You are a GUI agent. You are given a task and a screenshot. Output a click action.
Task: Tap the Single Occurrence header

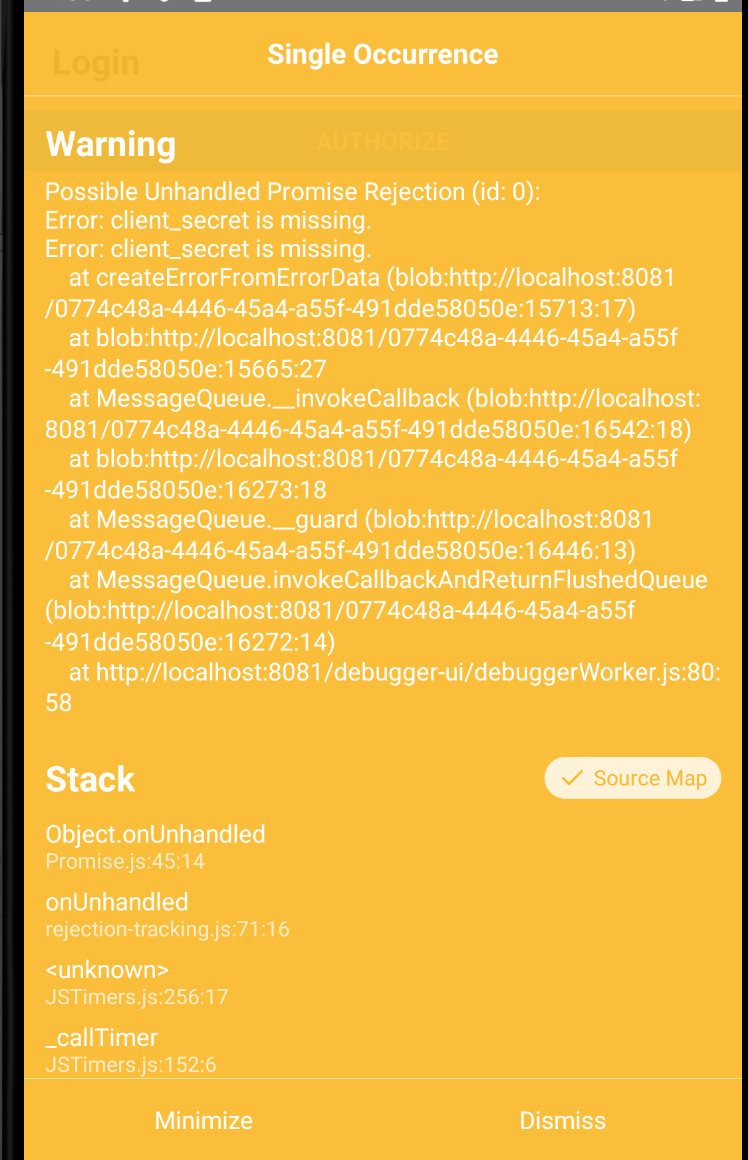(383, 54)
